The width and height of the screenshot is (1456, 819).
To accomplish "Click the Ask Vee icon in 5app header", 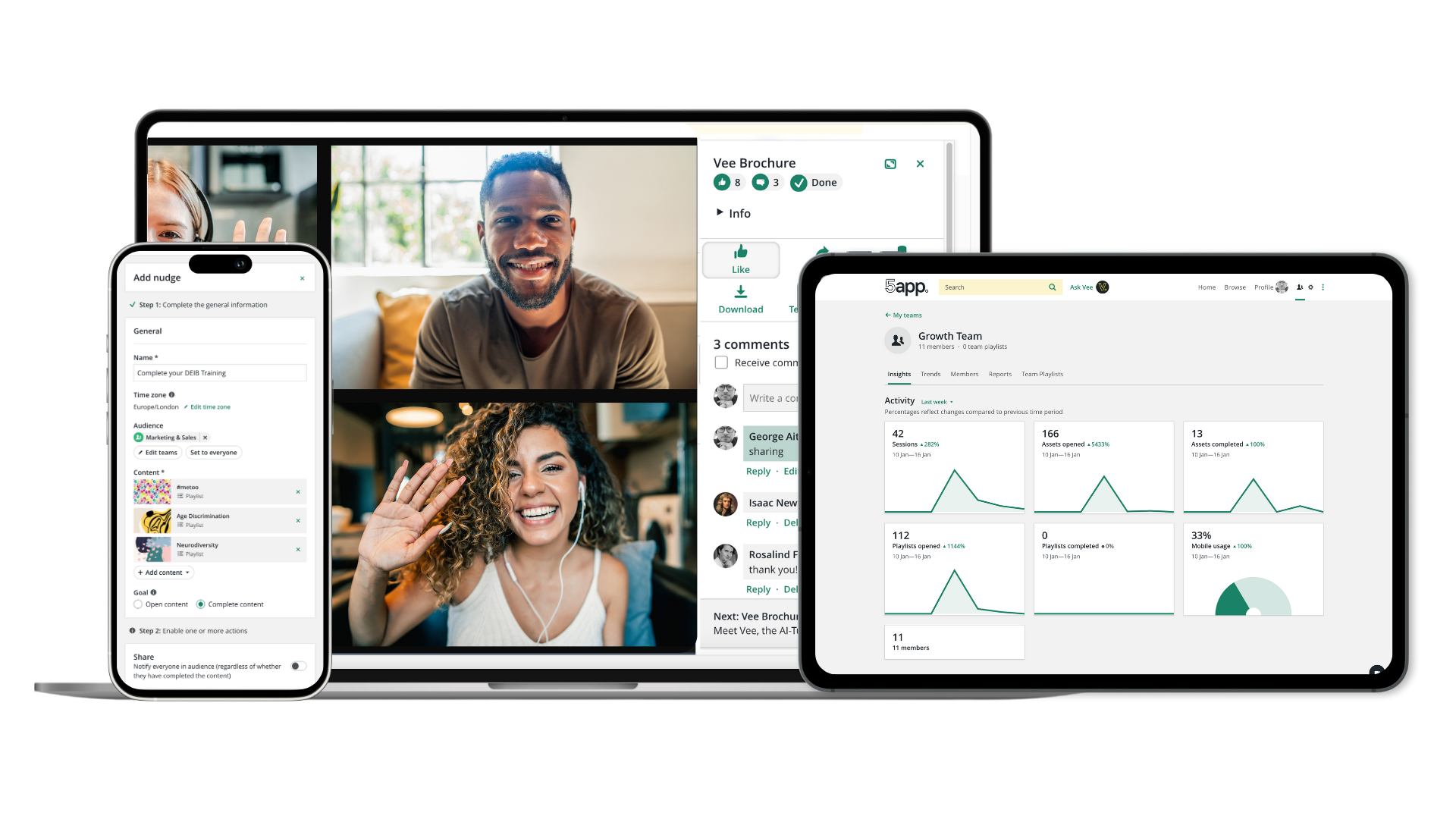I will click(x=1104, y=287).
